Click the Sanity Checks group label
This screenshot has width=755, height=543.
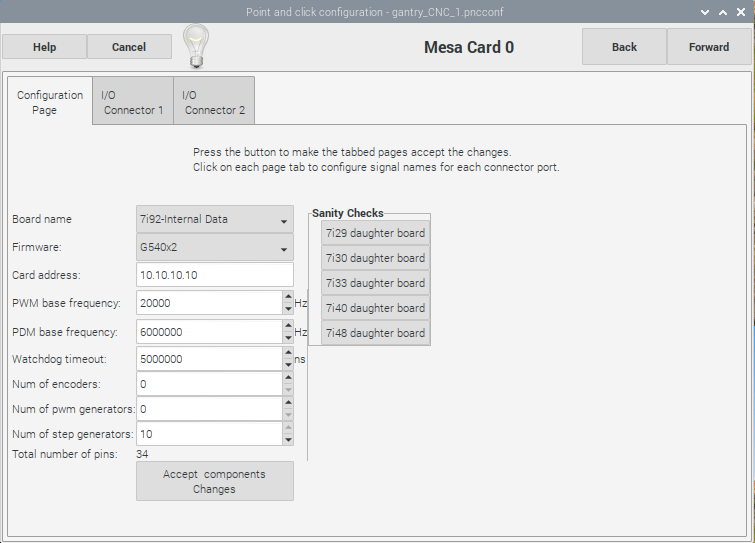point(348,213)
